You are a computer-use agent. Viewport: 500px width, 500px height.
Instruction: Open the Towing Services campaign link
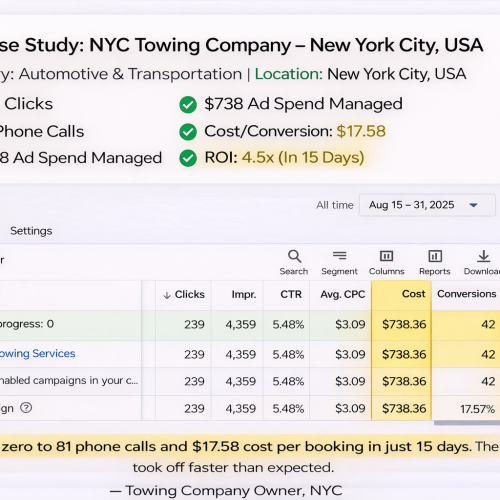(x=37, y=353)
